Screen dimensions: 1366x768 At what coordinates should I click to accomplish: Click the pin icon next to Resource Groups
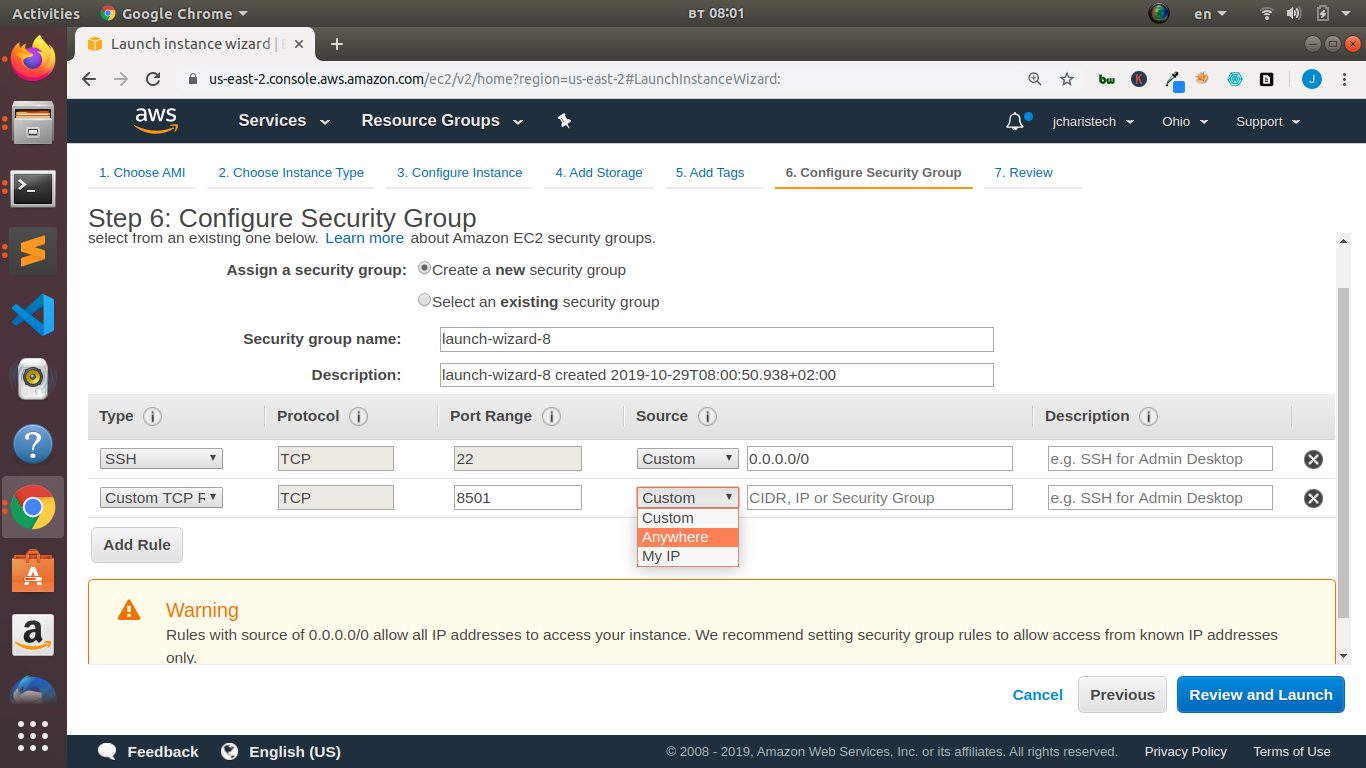click(564, 120)
